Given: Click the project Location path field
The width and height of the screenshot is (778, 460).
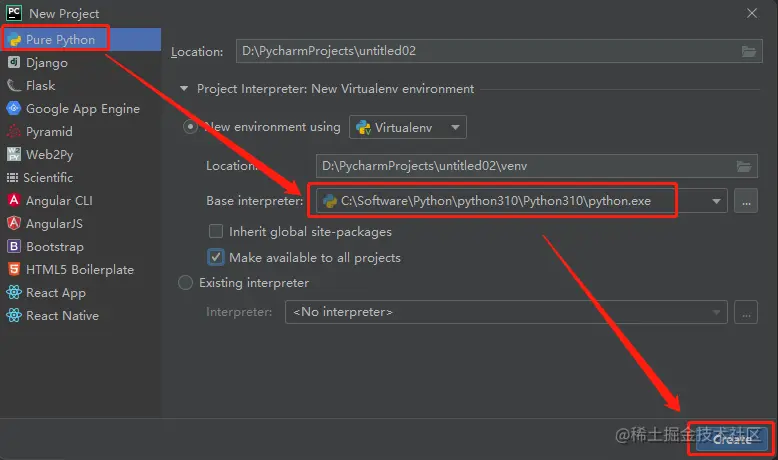Looking at the screenshot, I should pos(499,51).
